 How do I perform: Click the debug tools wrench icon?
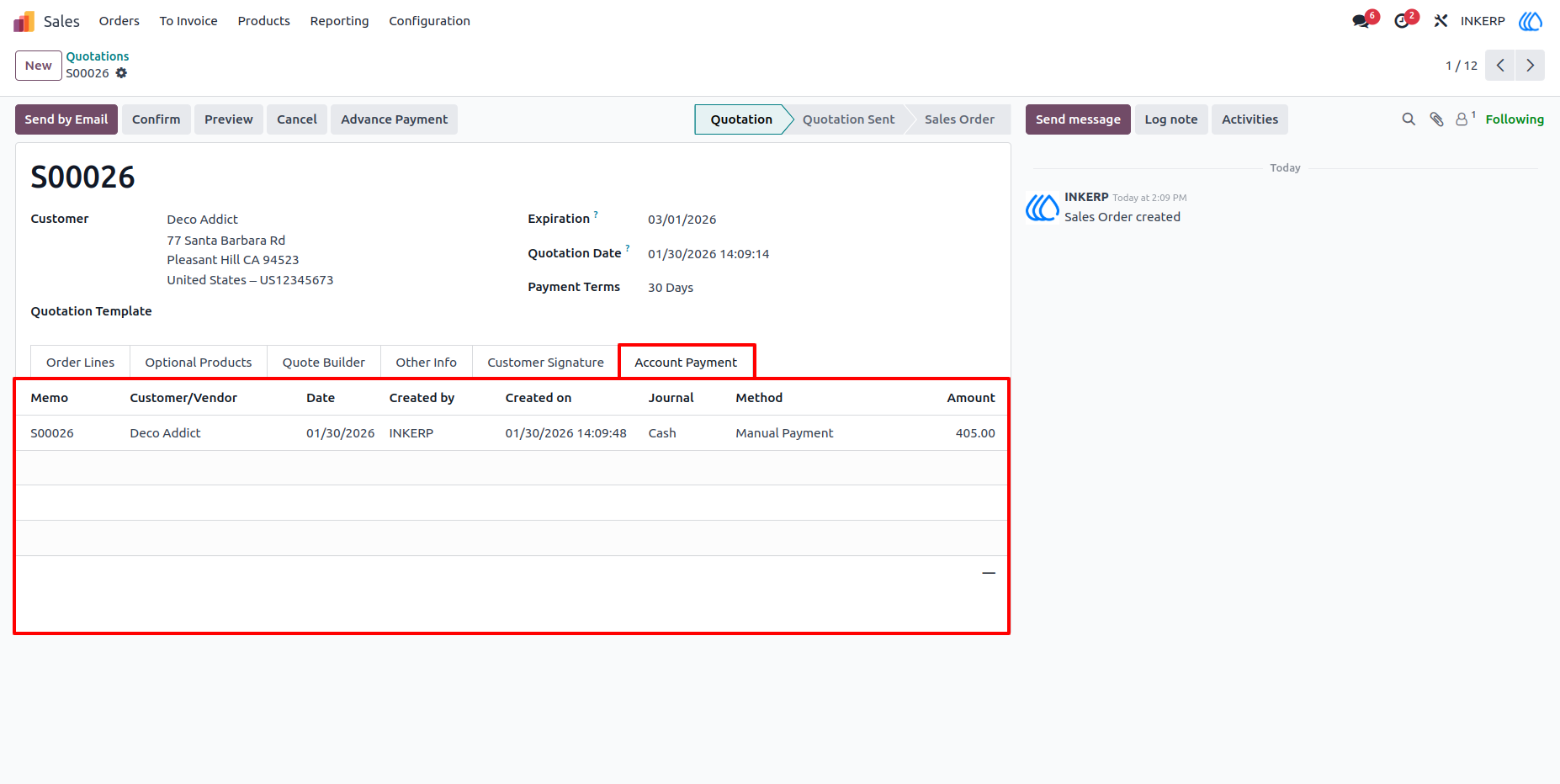[x=1441, y=21]
